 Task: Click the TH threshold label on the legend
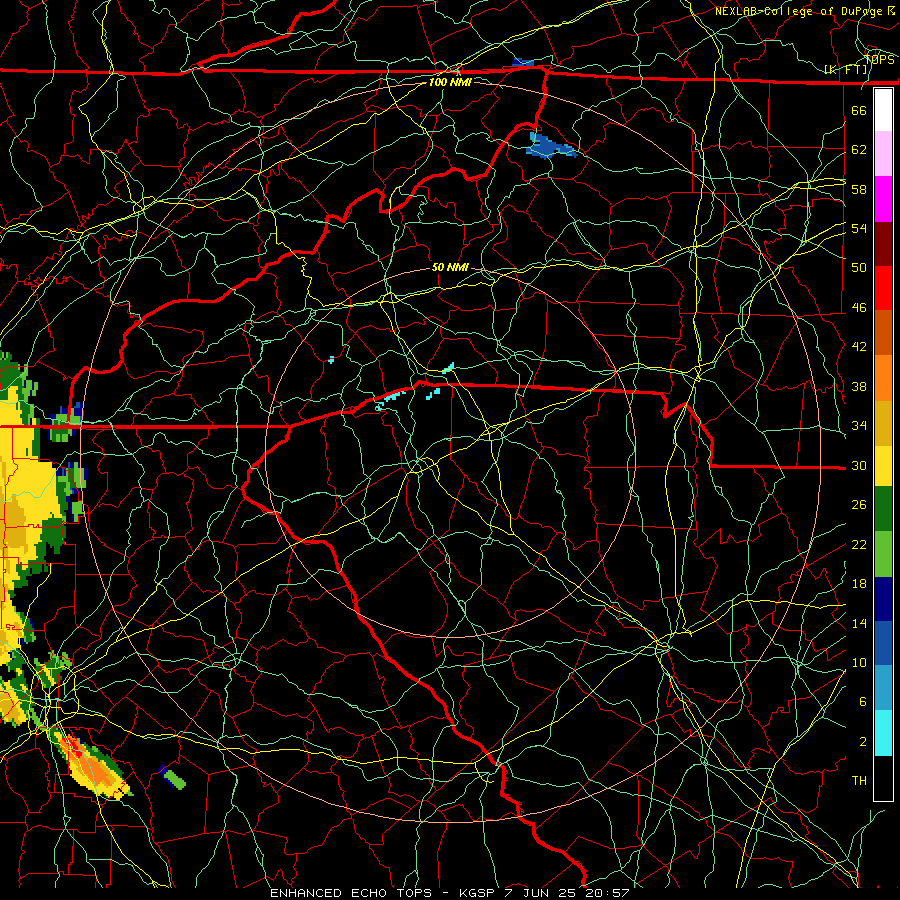[x=859, y=780]
